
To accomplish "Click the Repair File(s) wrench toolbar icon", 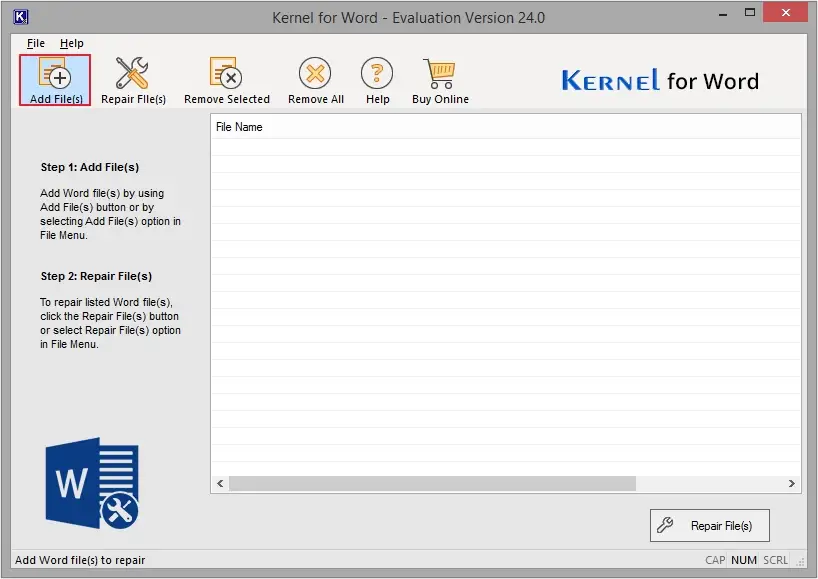I will click(133, 80).
